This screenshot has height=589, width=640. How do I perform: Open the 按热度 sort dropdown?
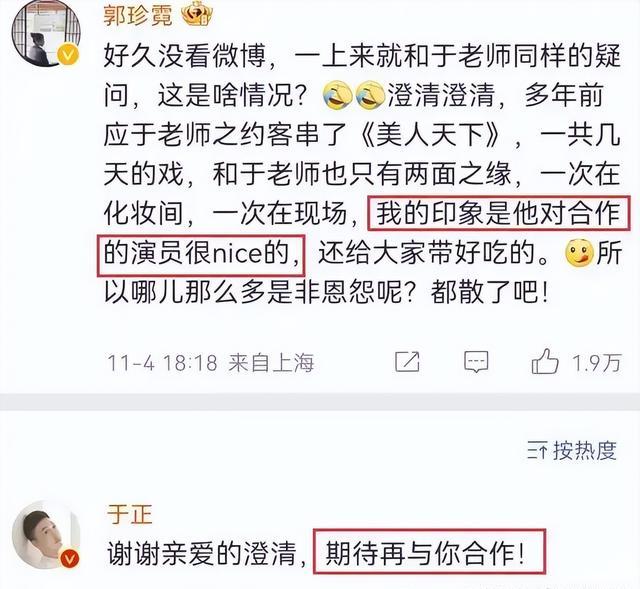coord(572,451)
